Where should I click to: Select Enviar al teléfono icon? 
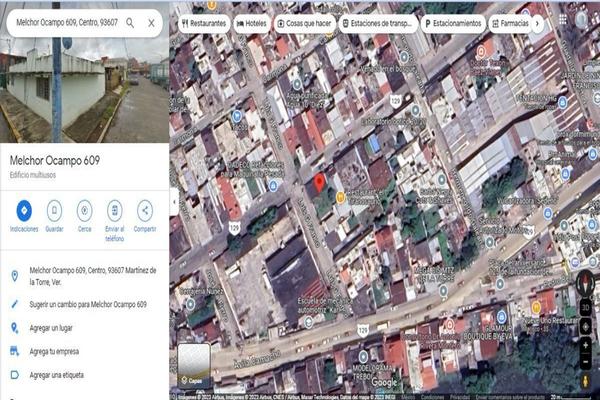[115, 211]
